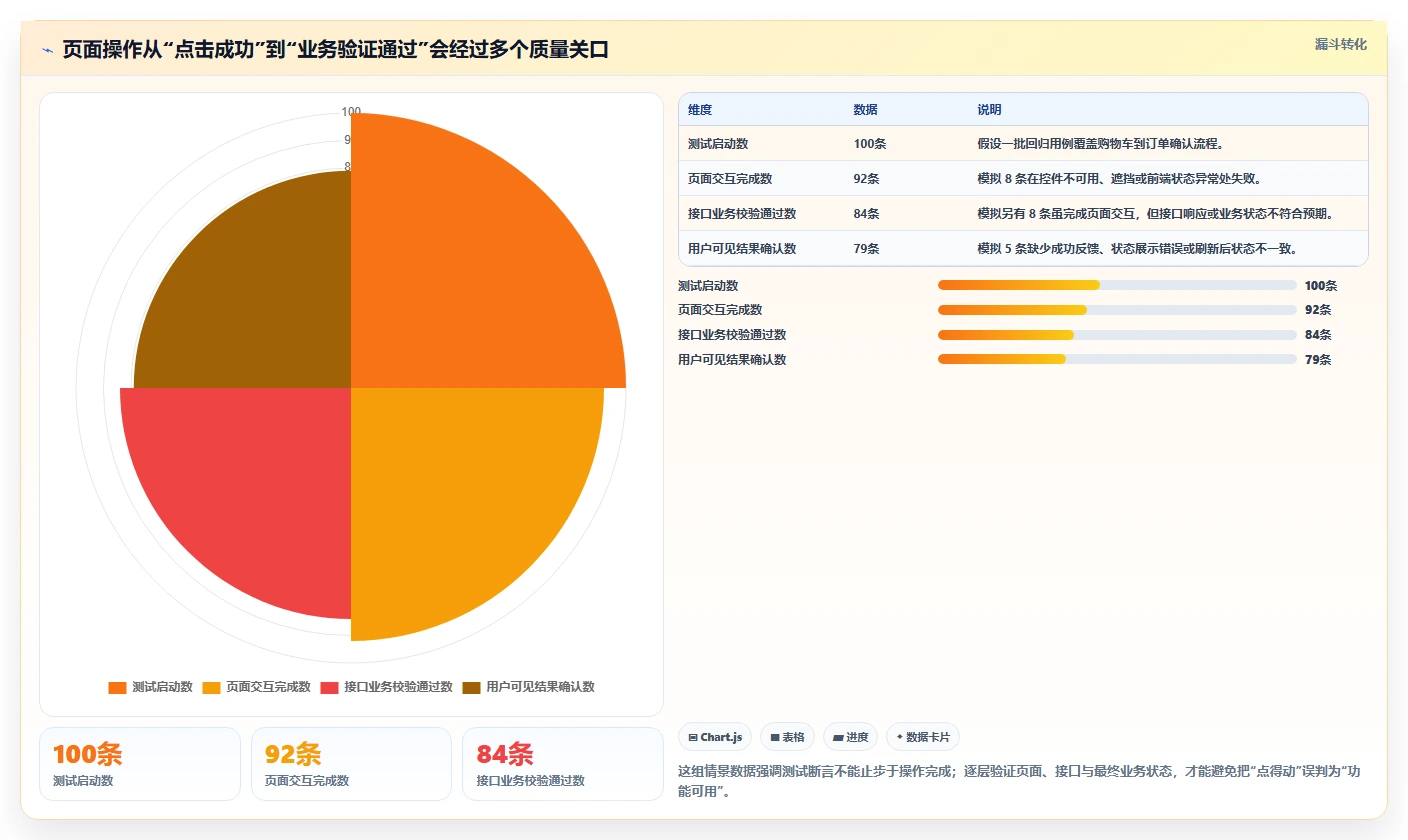
Task: Click the lightning icon beside the title
Action: (x=48, y=50)
